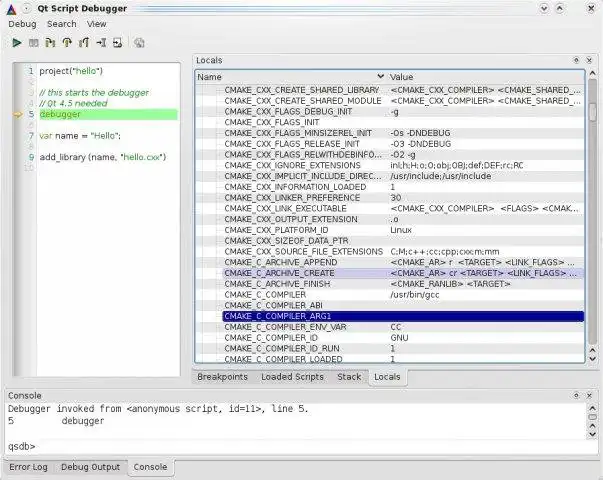
Task: Click the Console scrollbar top up arrow
Action: [x=593, y=408]
